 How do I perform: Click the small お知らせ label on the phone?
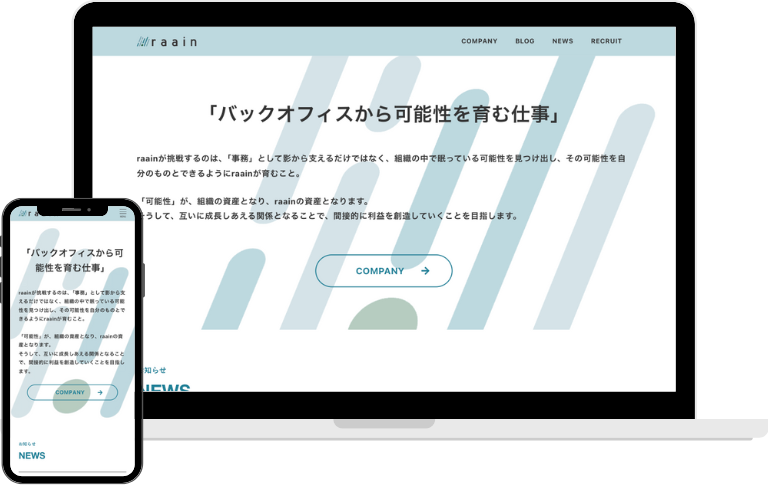pyautogui.click(x=26, y=442)
